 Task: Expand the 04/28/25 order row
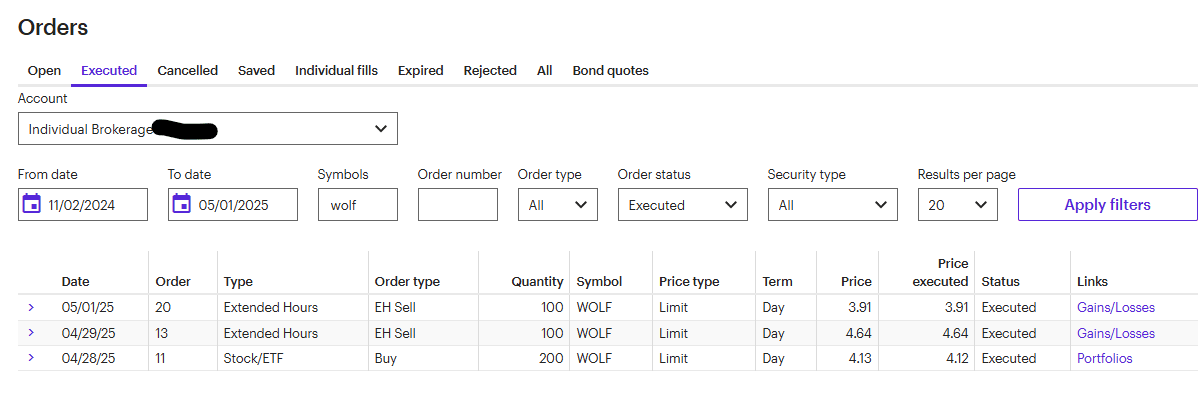(31, 357)
